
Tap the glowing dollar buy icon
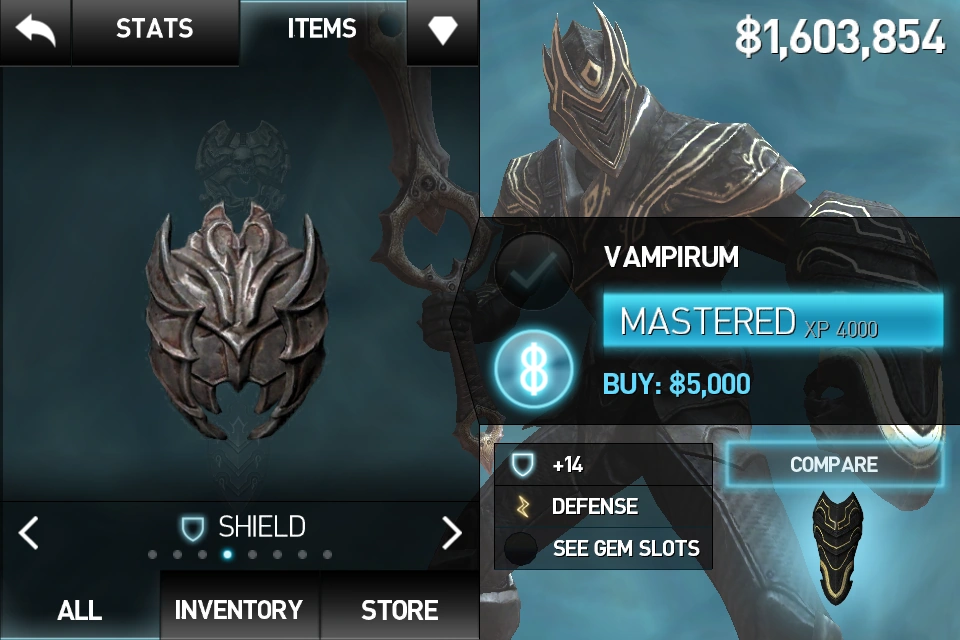tap(533, 369)
